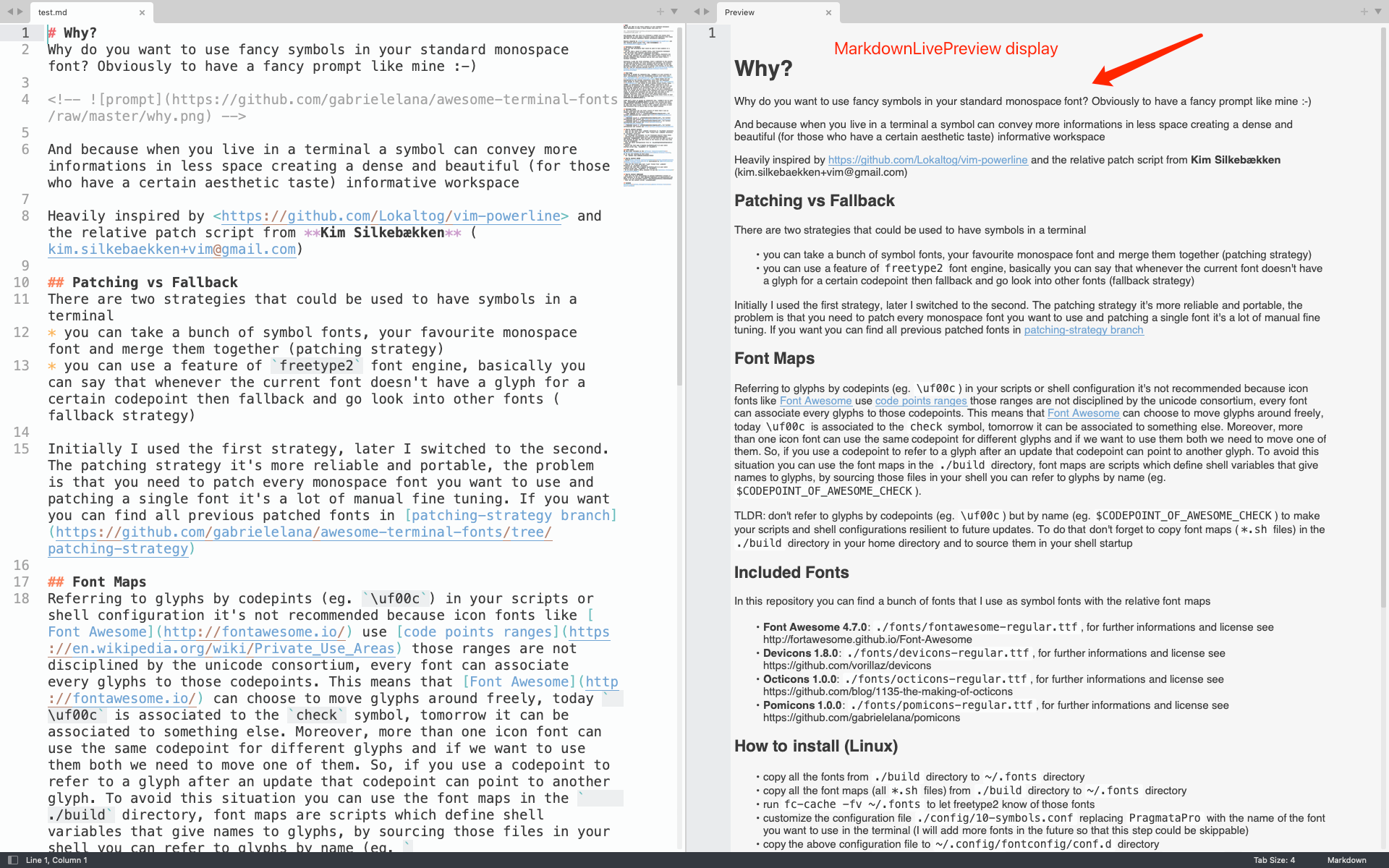Click the `freetype2` code span in the editor
This screenshot has height=868, width=1389.
point(316,366)
